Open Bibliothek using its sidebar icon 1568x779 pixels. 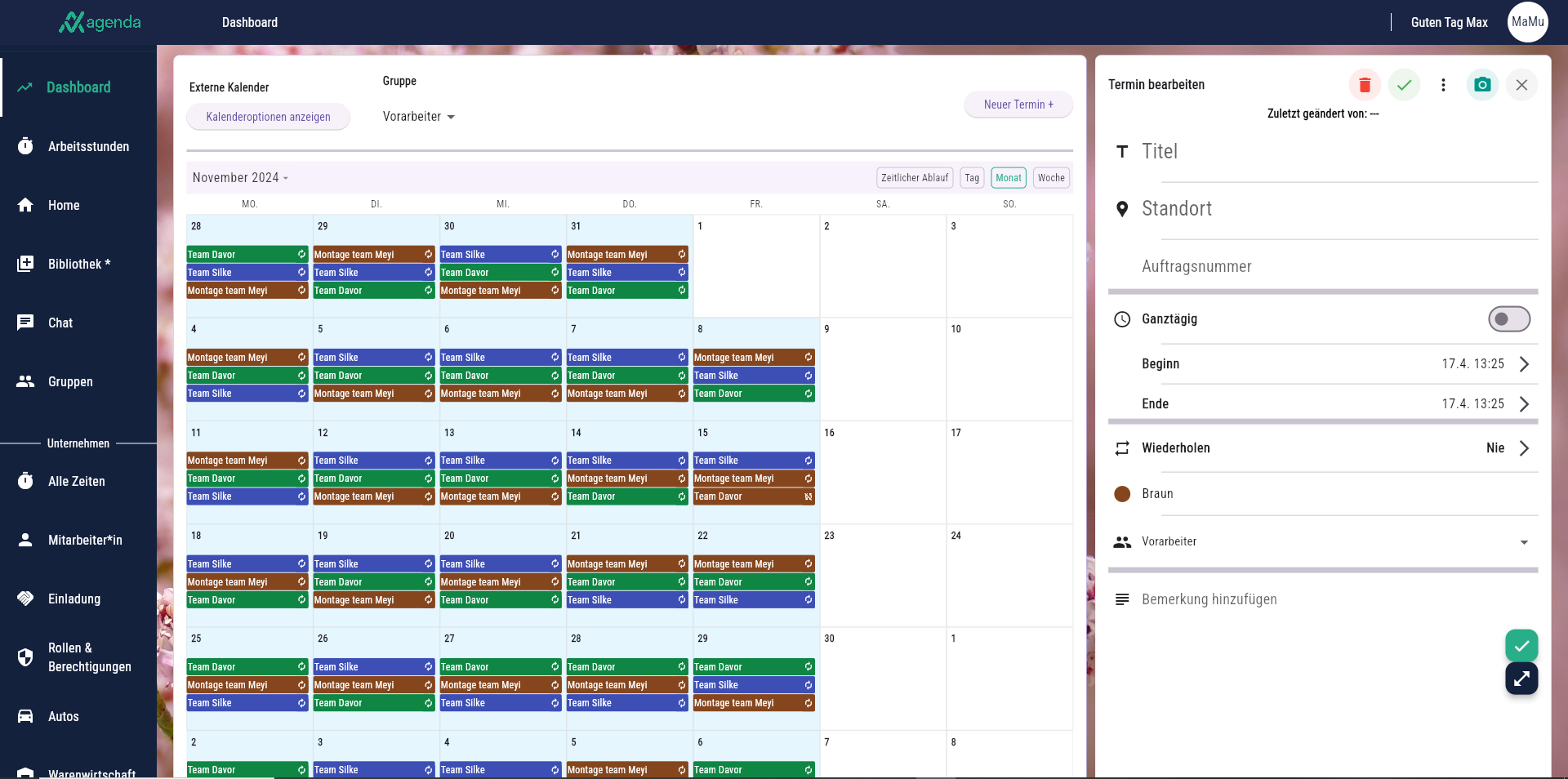pyautogui.click(x=25, y=263)
